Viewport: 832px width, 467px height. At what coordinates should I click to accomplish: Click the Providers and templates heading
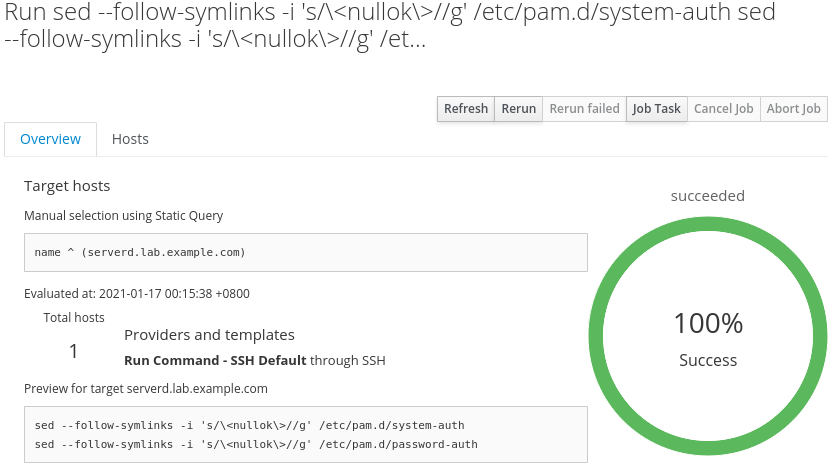point(209,335)
